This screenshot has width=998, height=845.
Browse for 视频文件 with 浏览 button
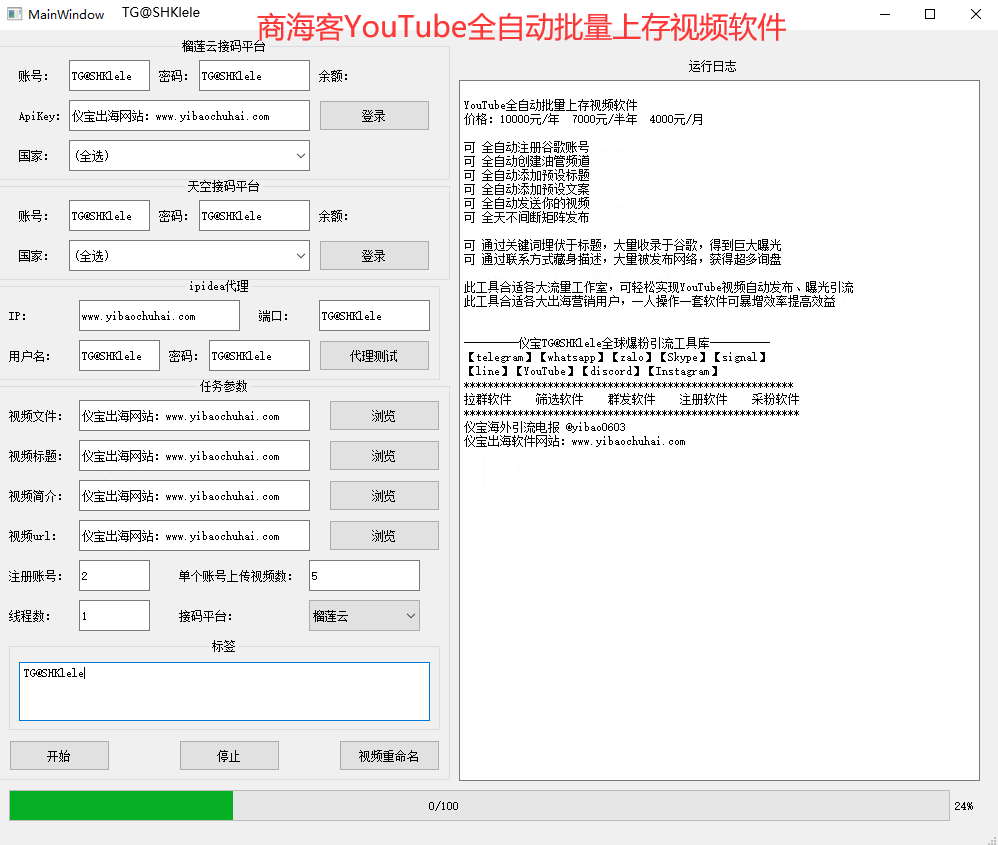pos(384,416)
